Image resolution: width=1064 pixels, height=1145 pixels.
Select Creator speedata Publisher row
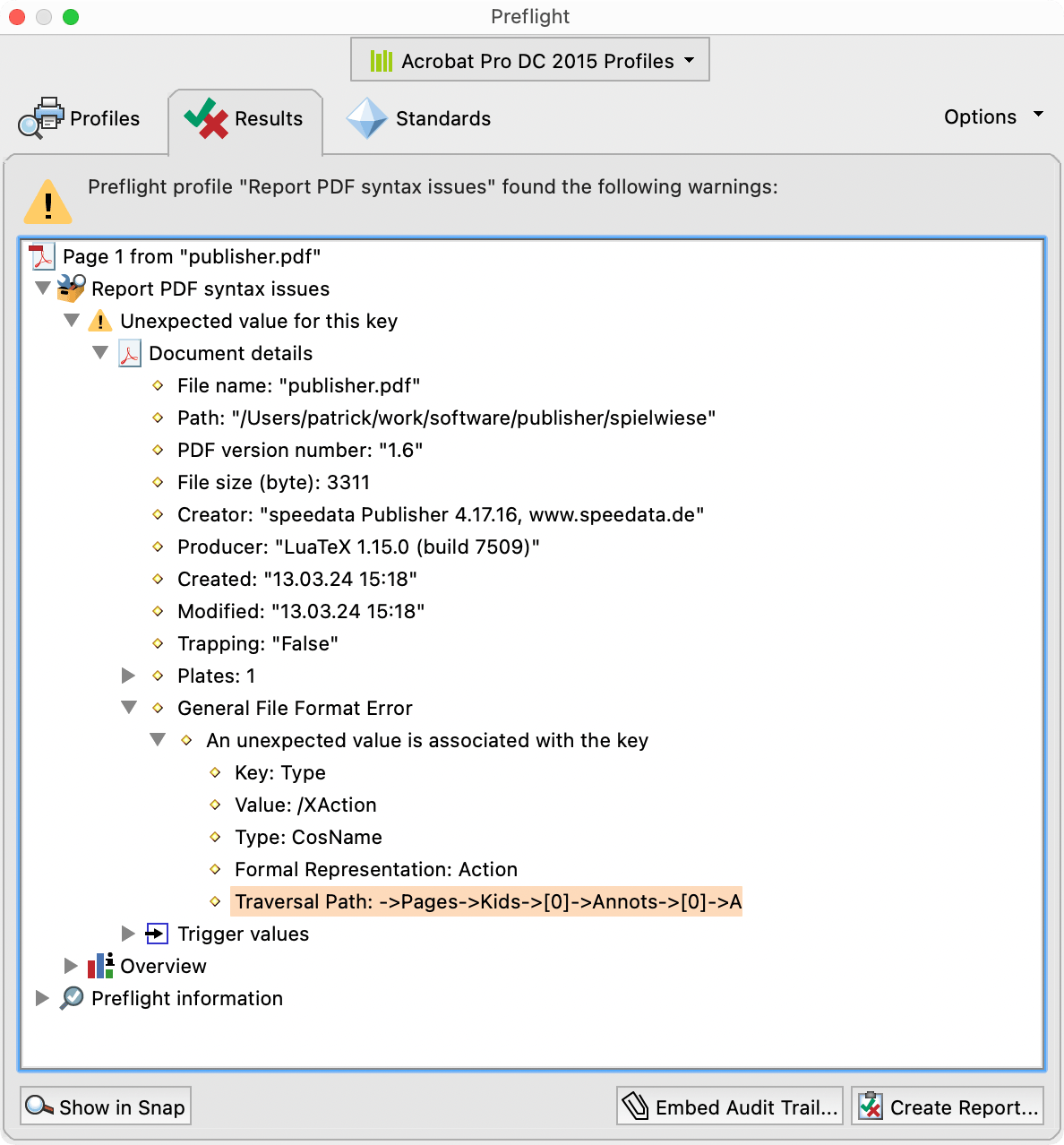click(441, 514)
